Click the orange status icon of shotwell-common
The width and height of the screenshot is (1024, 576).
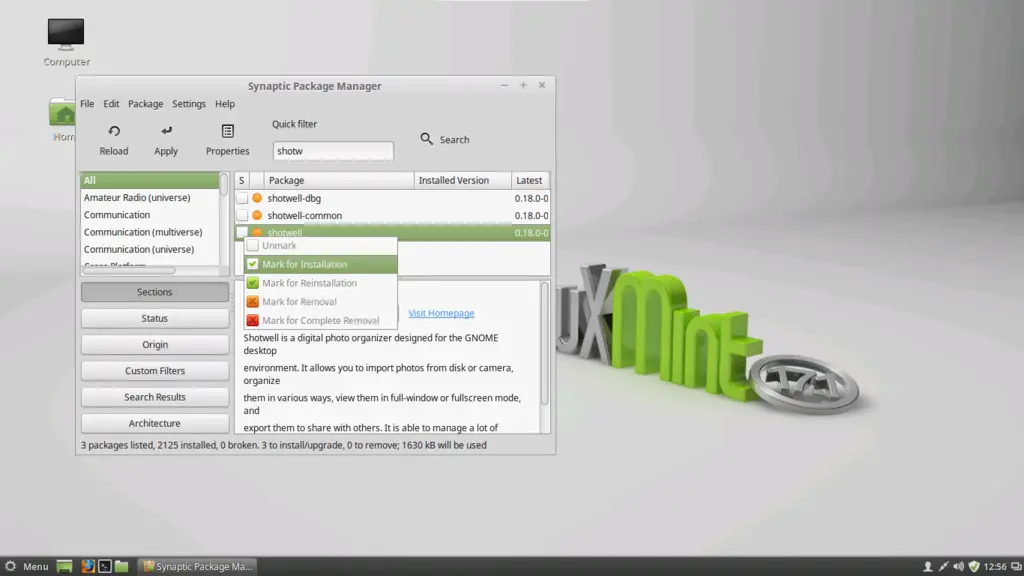coord(257,216)
